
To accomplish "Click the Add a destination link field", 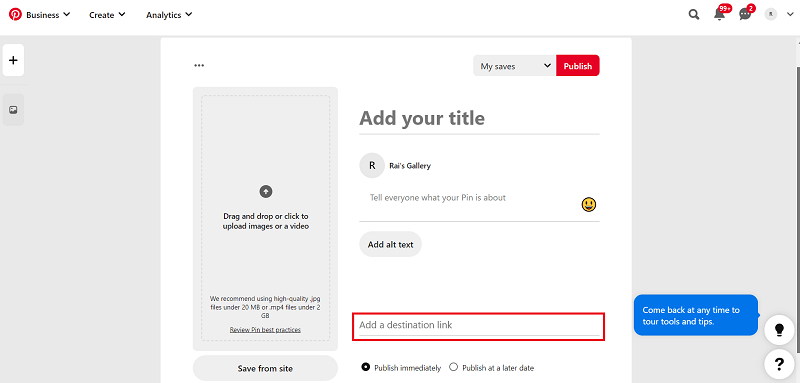I will 479,327.
